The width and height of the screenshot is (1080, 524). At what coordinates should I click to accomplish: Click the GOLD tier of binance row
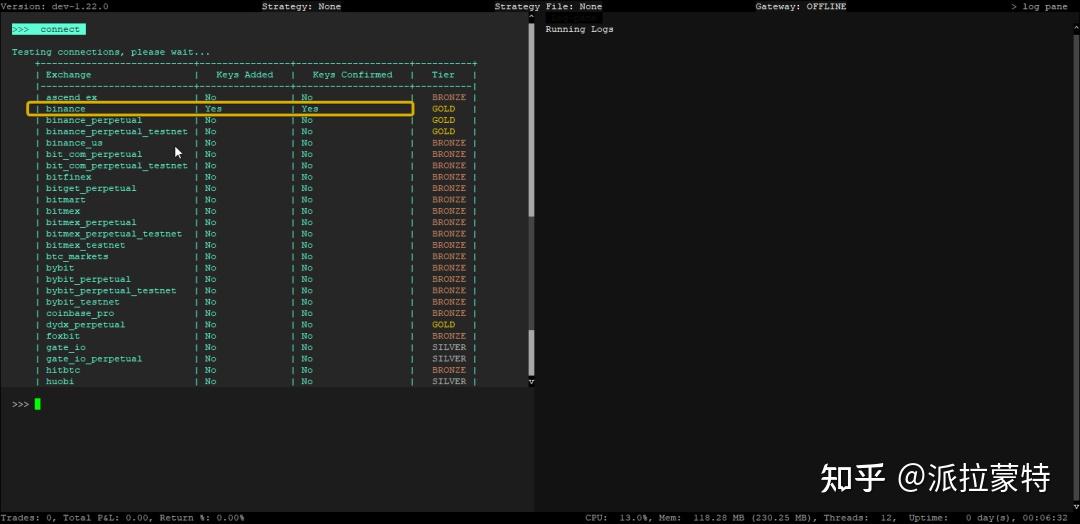pos(444,109)
